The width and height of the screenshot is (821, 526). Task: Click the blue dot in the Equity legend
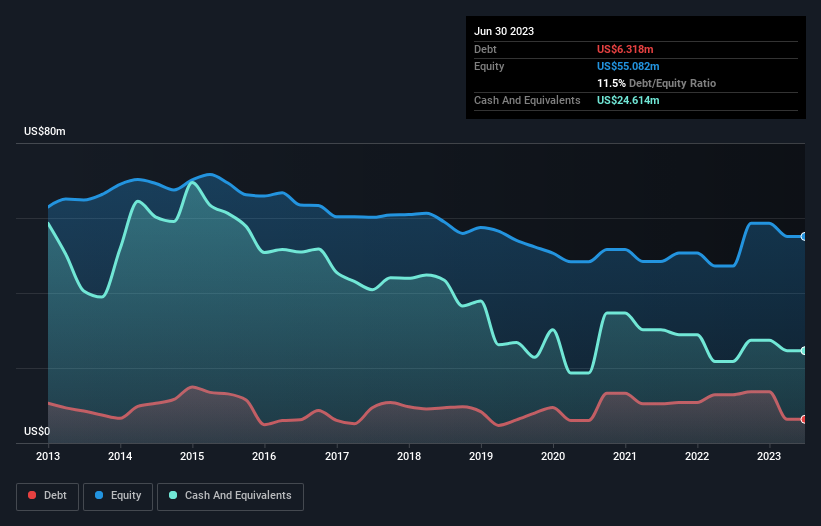99,496
